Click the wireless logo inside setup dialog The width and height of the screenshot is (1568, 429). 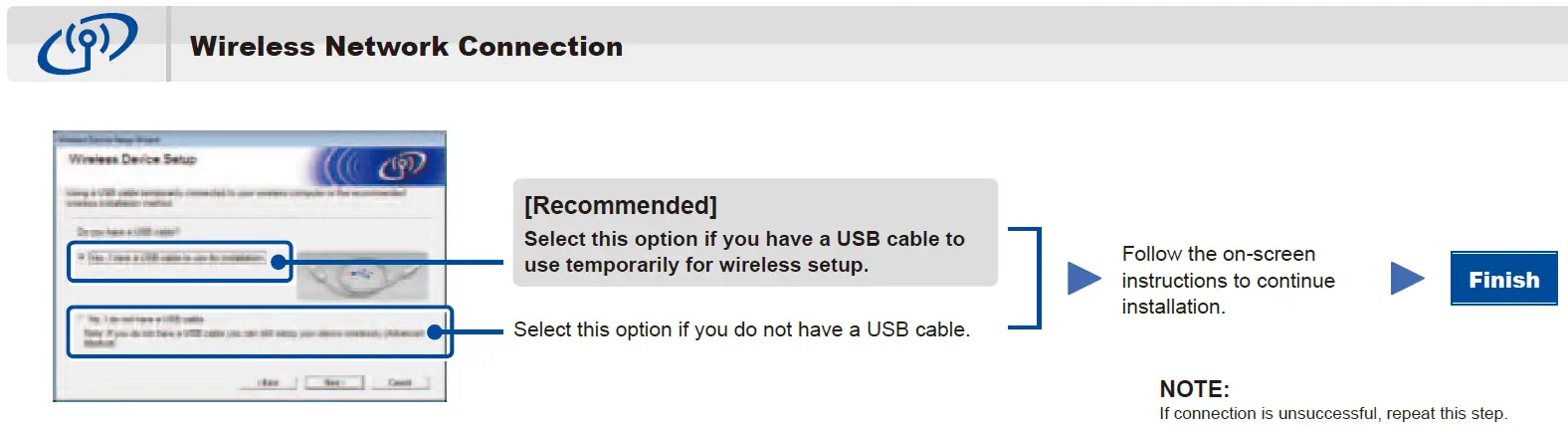coord(402,164)
